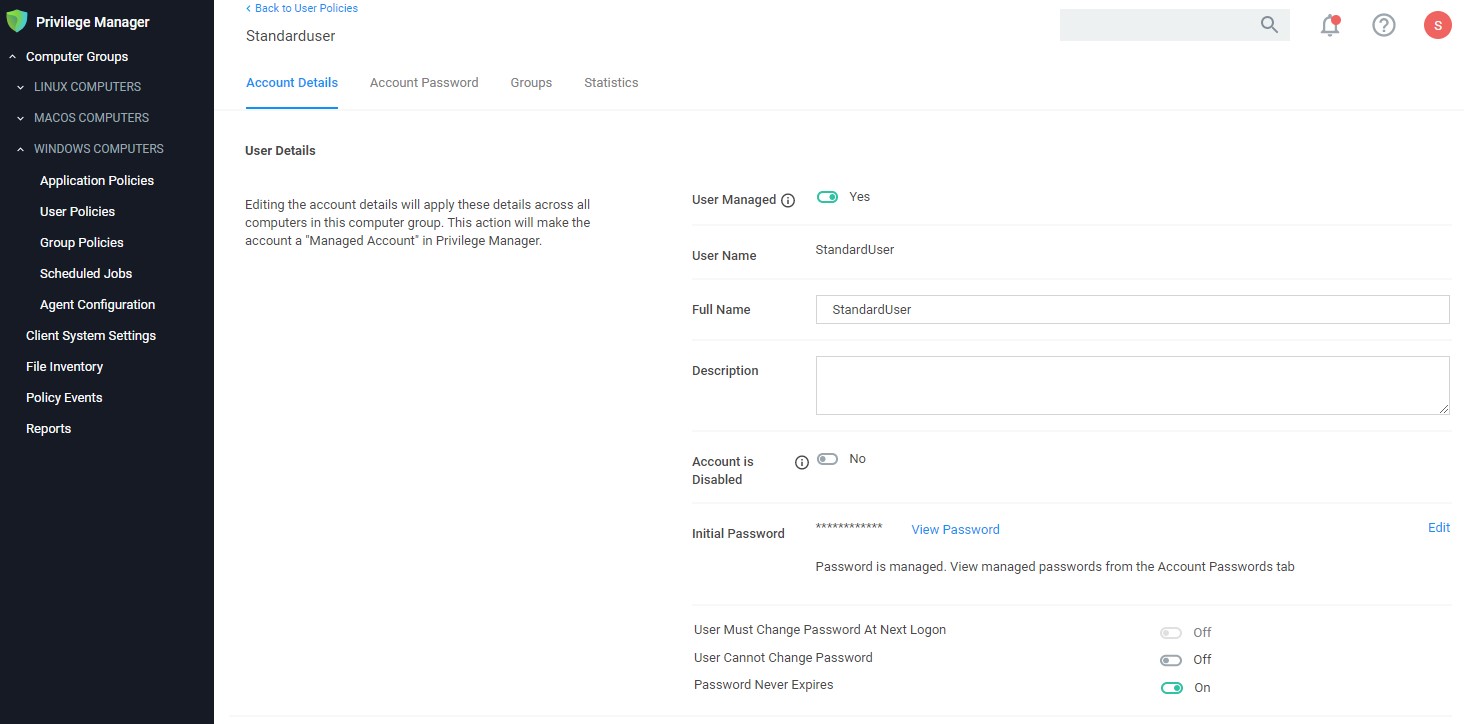Open the notifications bell

click(x=1330, y=25)
